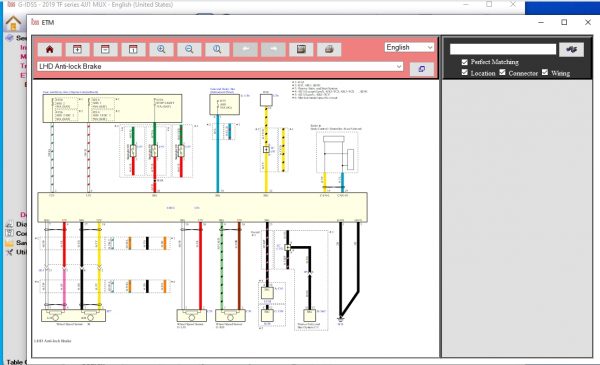Click the save diagram image icon
600x365 pixels.
(x=301, y=49)
